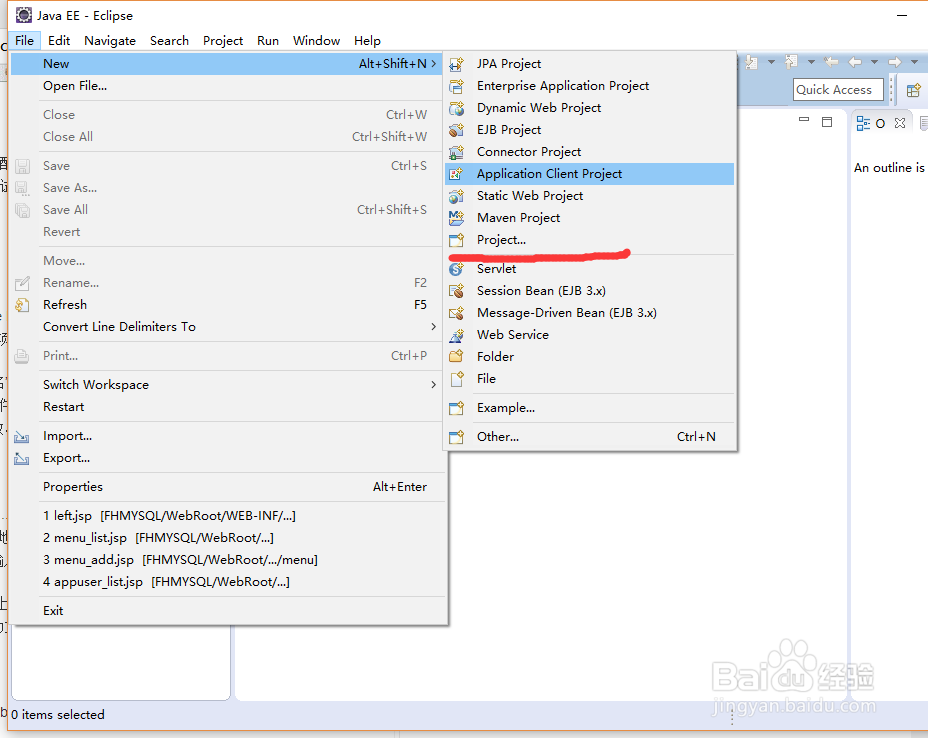Open the Project menu
Viewport: 928px width, 738px height.
tap(223, 41)
